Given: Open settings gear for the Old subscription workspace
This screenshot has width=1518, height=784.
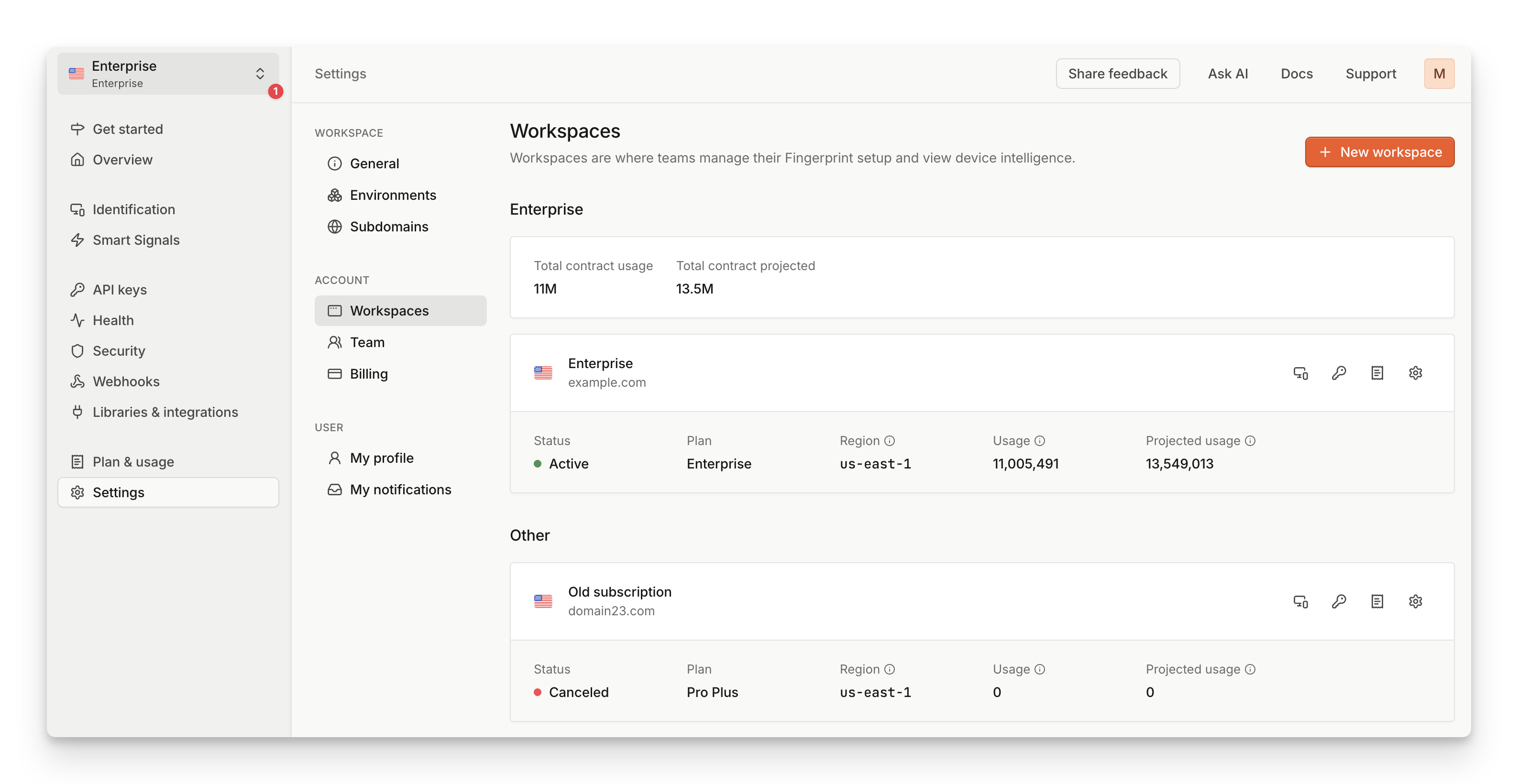Looking at the screenshot, I should pos(1416,601).
